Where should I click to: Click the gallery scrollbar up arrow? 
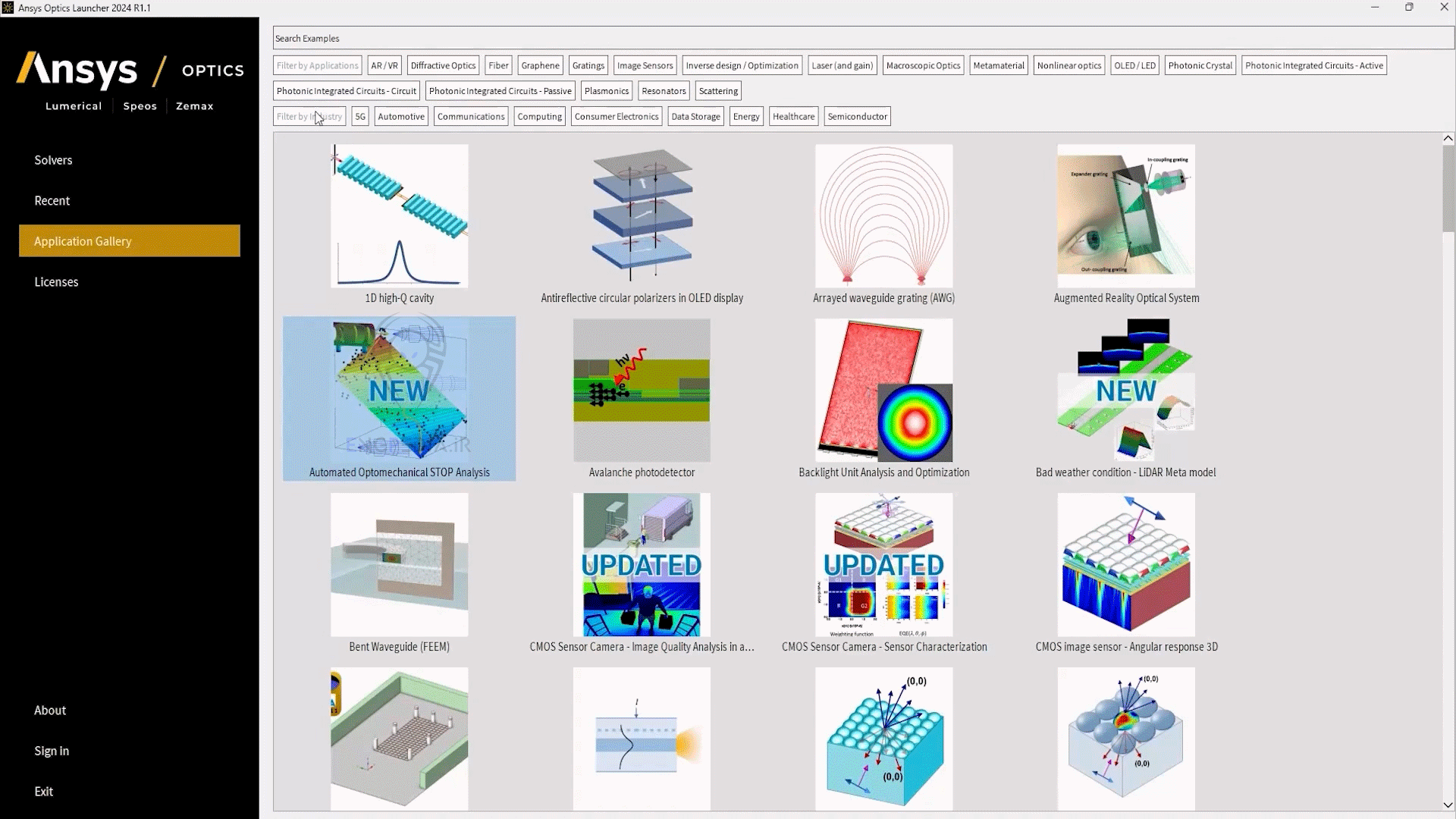coord(1448,138)
